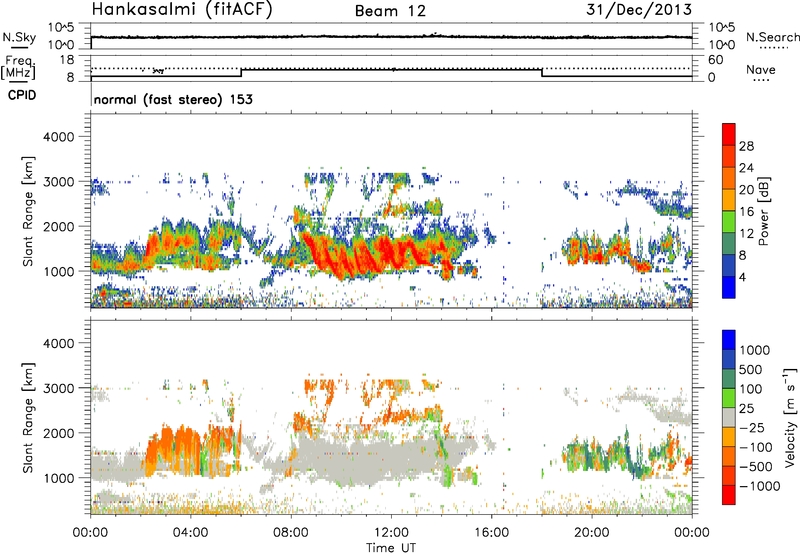Screen dimensions: 800x554
Task: Click the gray segment of velocity colorbar
Action: click(x=729, y=417)
